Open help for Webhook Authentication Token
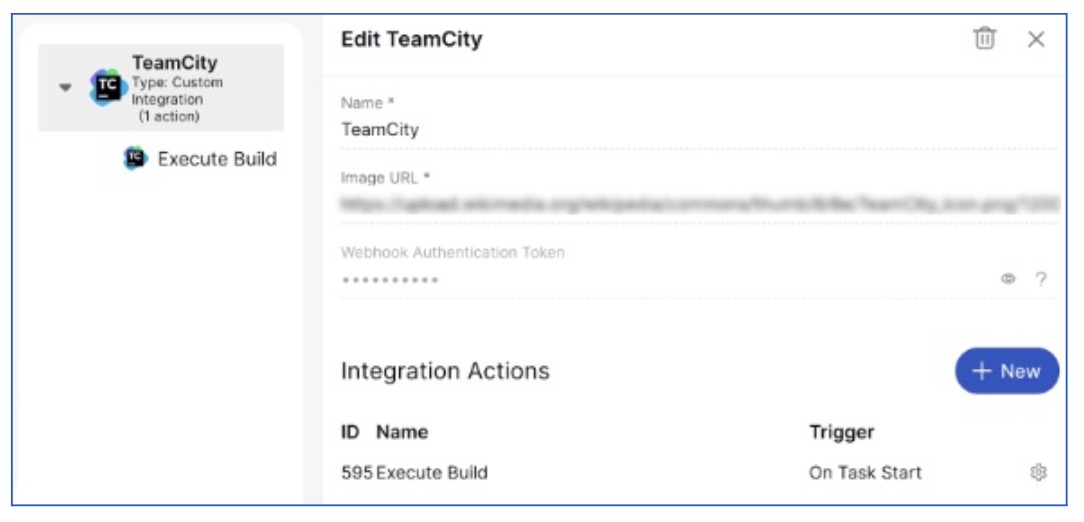 (1040, 279)
